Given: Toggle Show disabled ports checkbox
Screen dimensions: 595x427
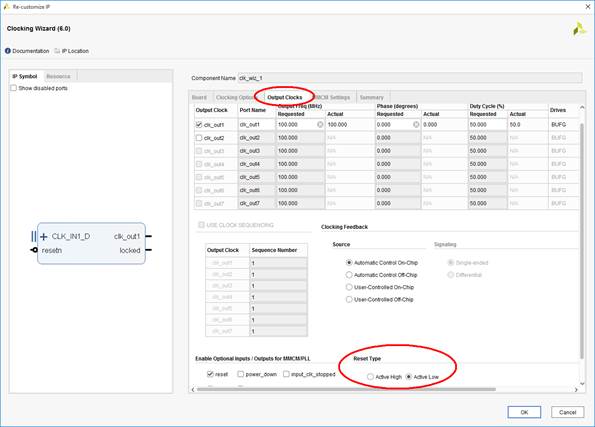Looking at the screenshot, I should pyautogui.click(x=14, y=88).
